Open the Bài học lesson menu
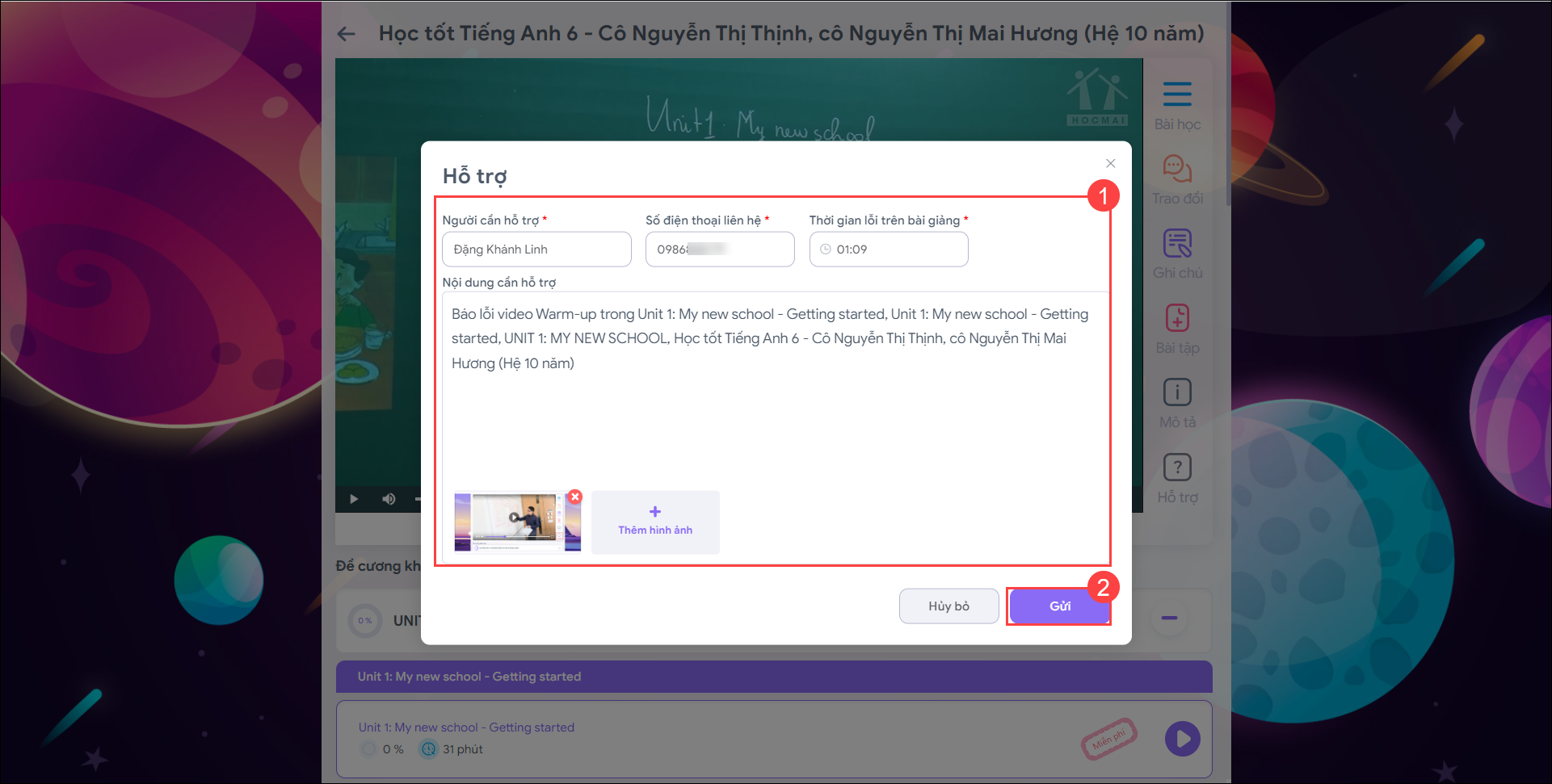Image resolution: width=1552 pixels, height=784 pixels. tap(1177, 105)
